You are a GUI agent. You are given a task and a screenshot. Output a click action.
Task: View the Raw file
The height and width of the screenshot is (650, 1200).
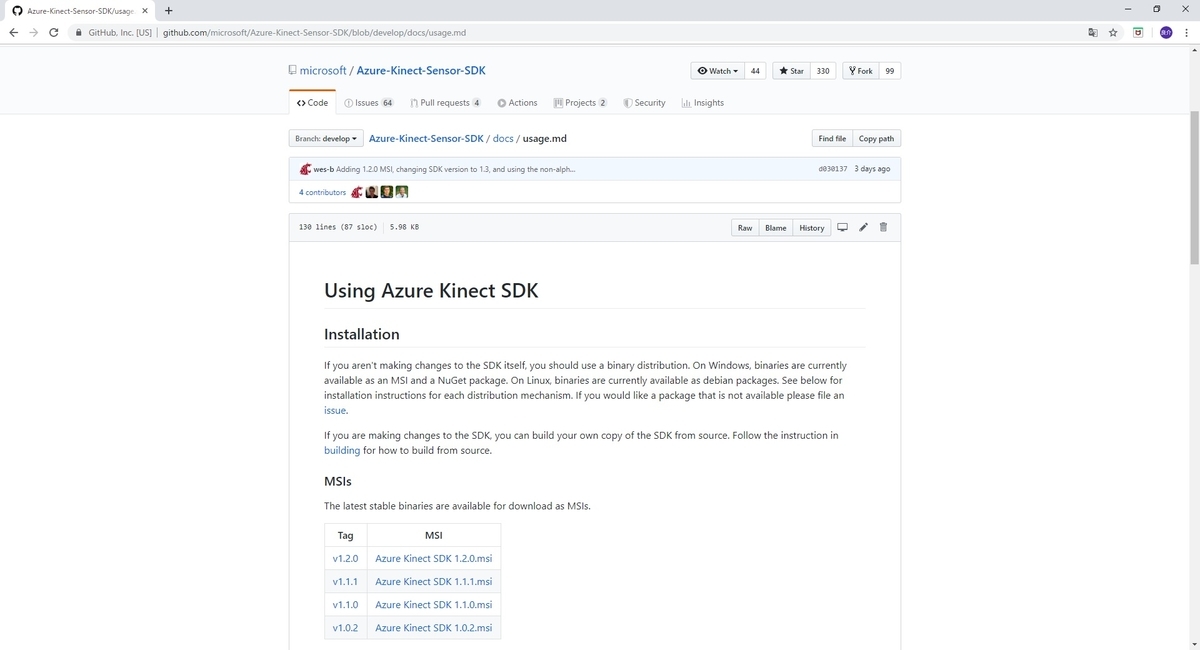pos(745,228)
